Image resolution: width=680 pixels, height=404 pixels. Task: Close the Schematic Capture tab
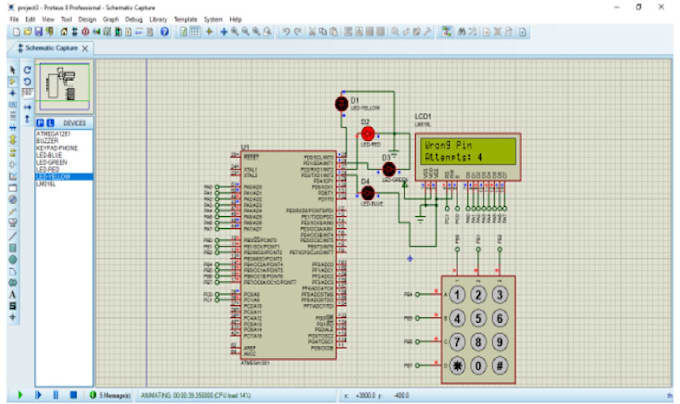(85, 48)
